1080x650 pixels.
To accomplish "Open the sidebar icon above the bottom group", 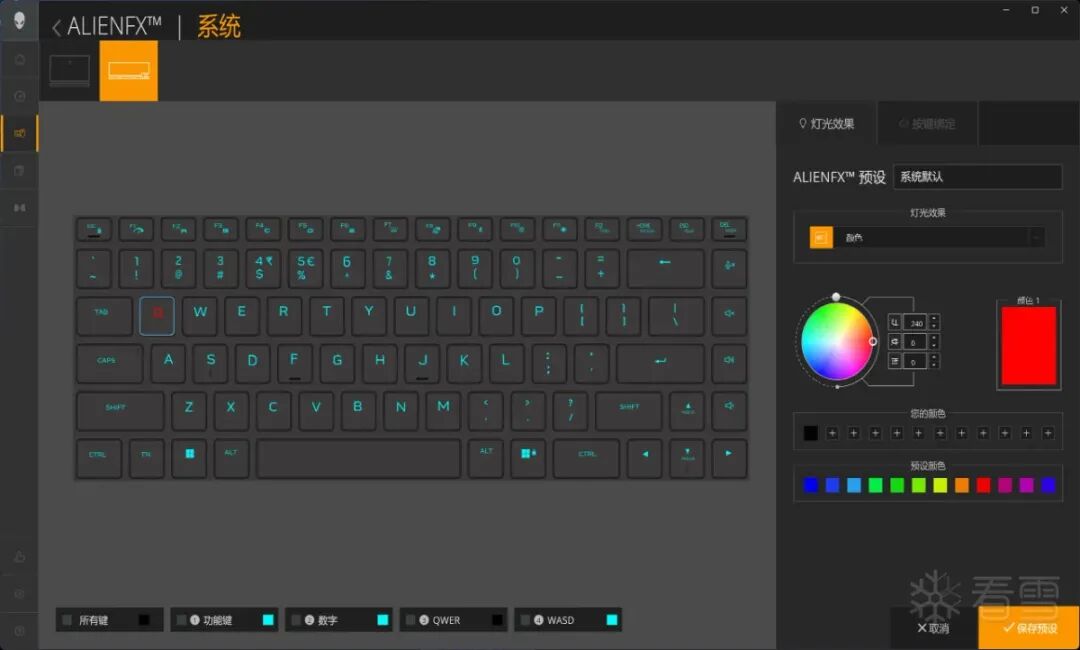I will point(19,207).
